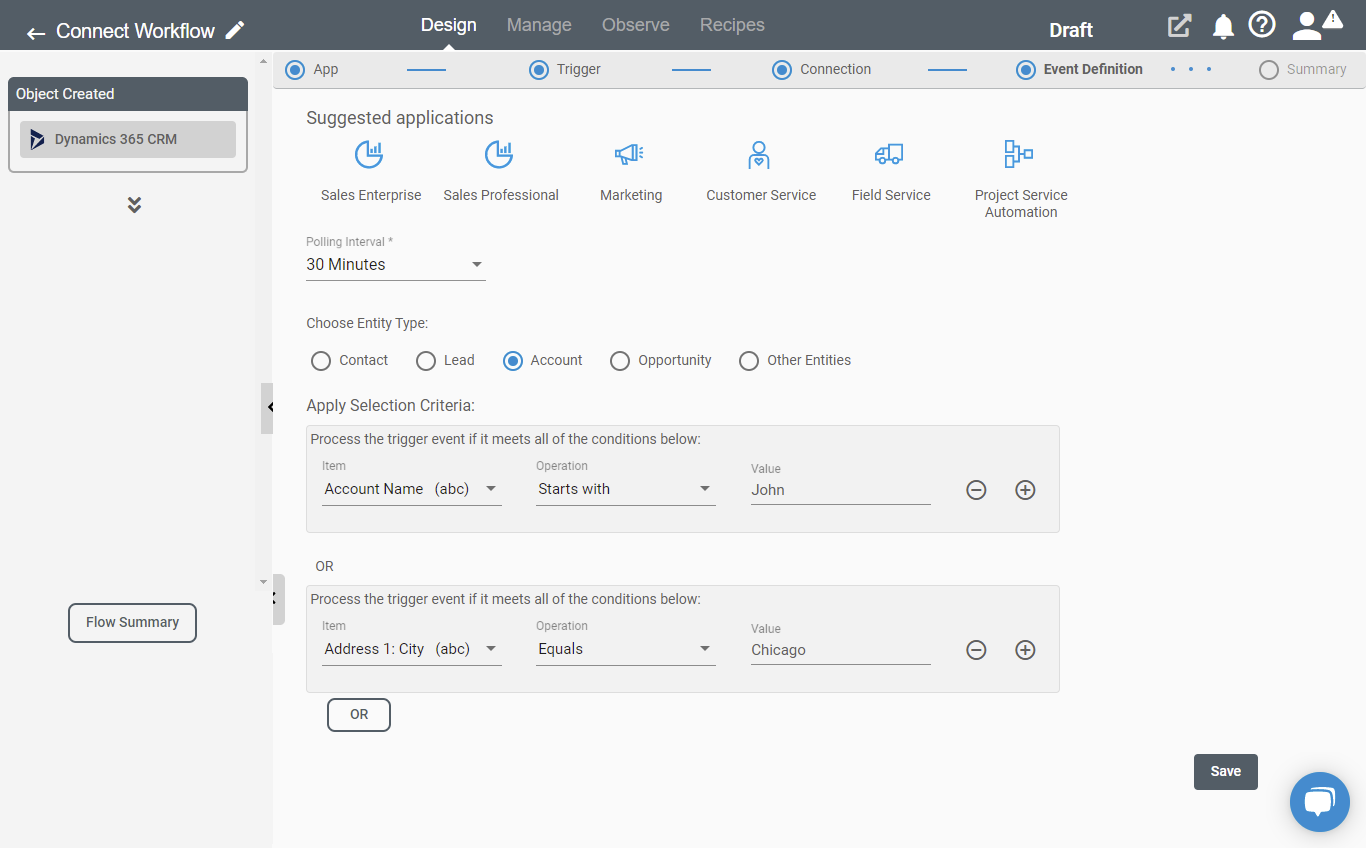Click the sidebar scrollbar down arrow
This screenshot has height=848, width=1366.
click(x=263, y=582)
